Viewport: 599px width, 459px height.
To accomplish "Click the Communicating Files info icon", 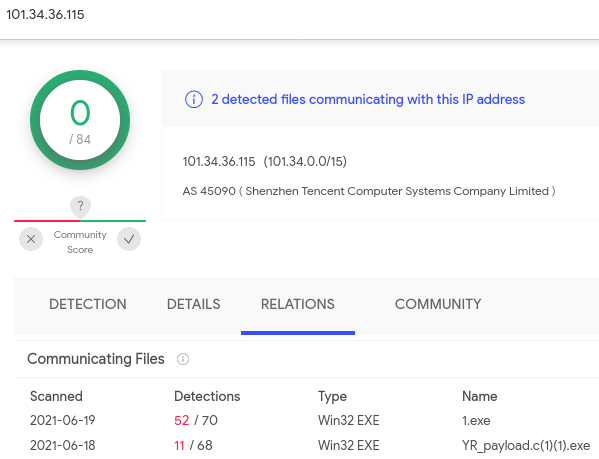I will tap(183, 359).
